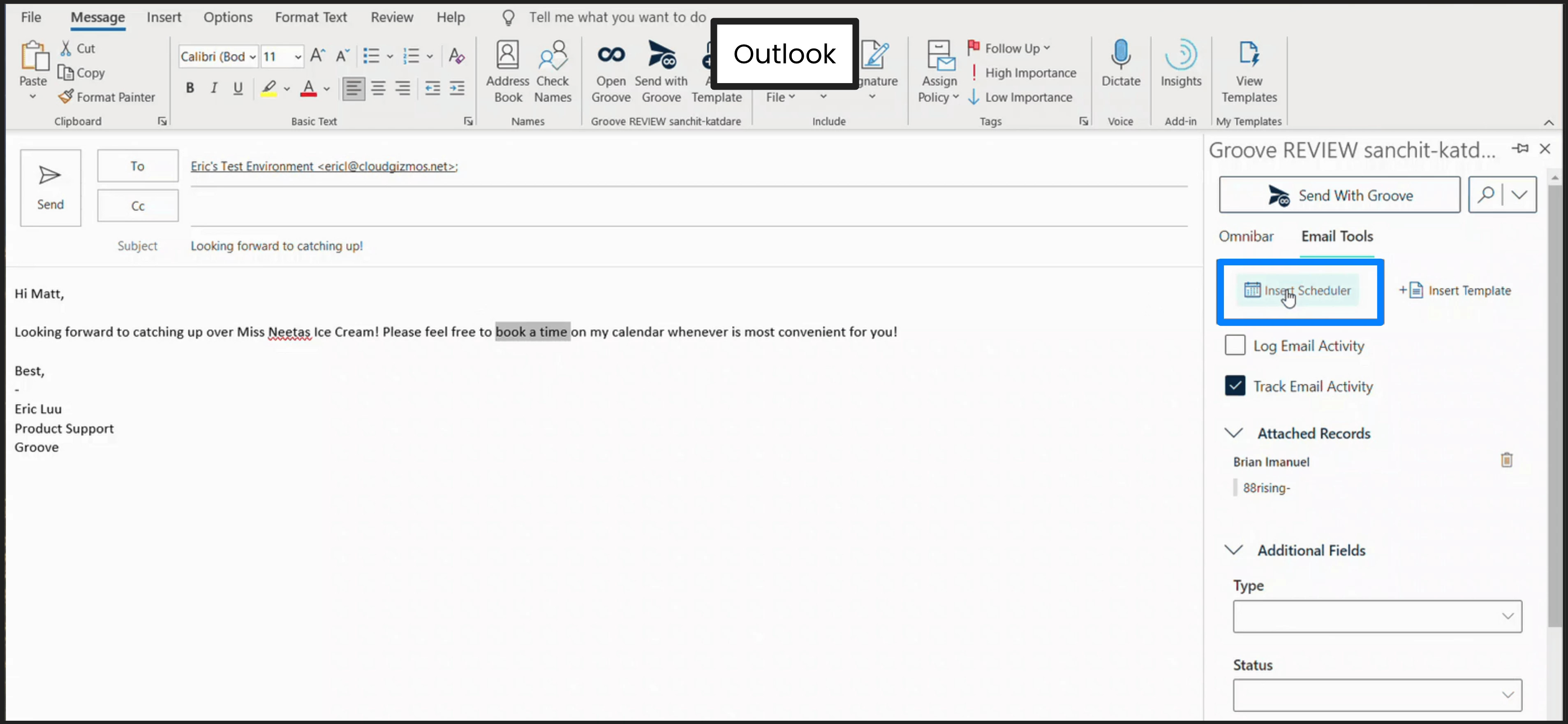This screenshot has width=1568, height=724.
Task: Switch to the Omnibar tab
Action: pyautogui.click(x=1245, y=236)
